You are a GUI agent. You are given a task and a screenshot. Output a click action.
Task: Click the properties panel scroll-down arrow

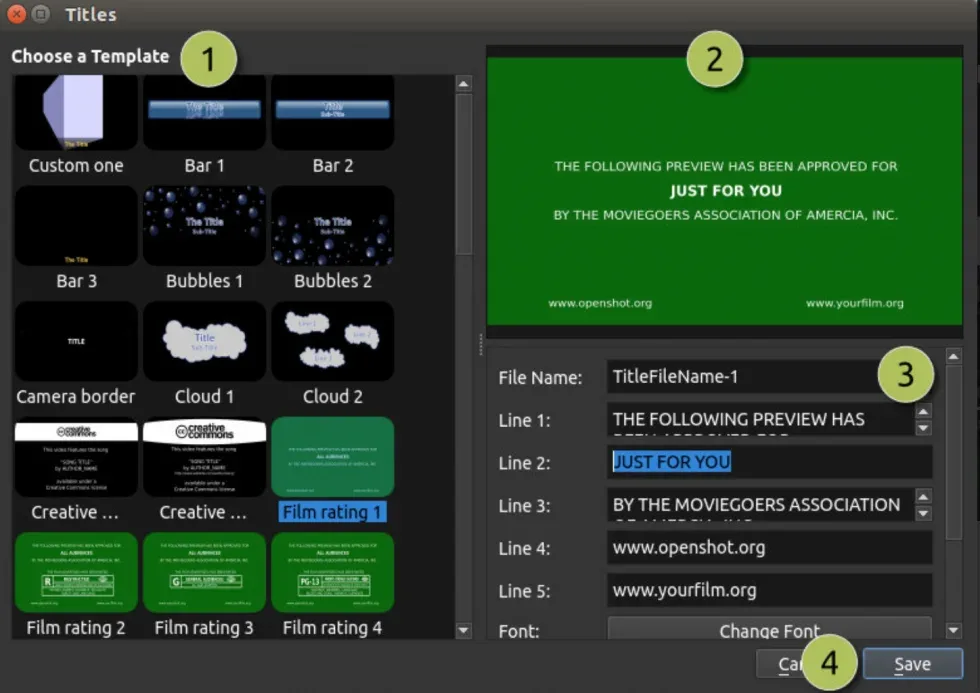[953, 631]
